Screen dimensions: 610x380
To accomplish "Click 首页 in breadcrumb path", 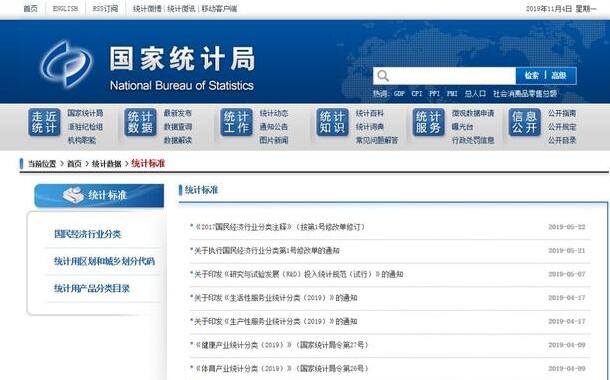I will tap(74, 164).
